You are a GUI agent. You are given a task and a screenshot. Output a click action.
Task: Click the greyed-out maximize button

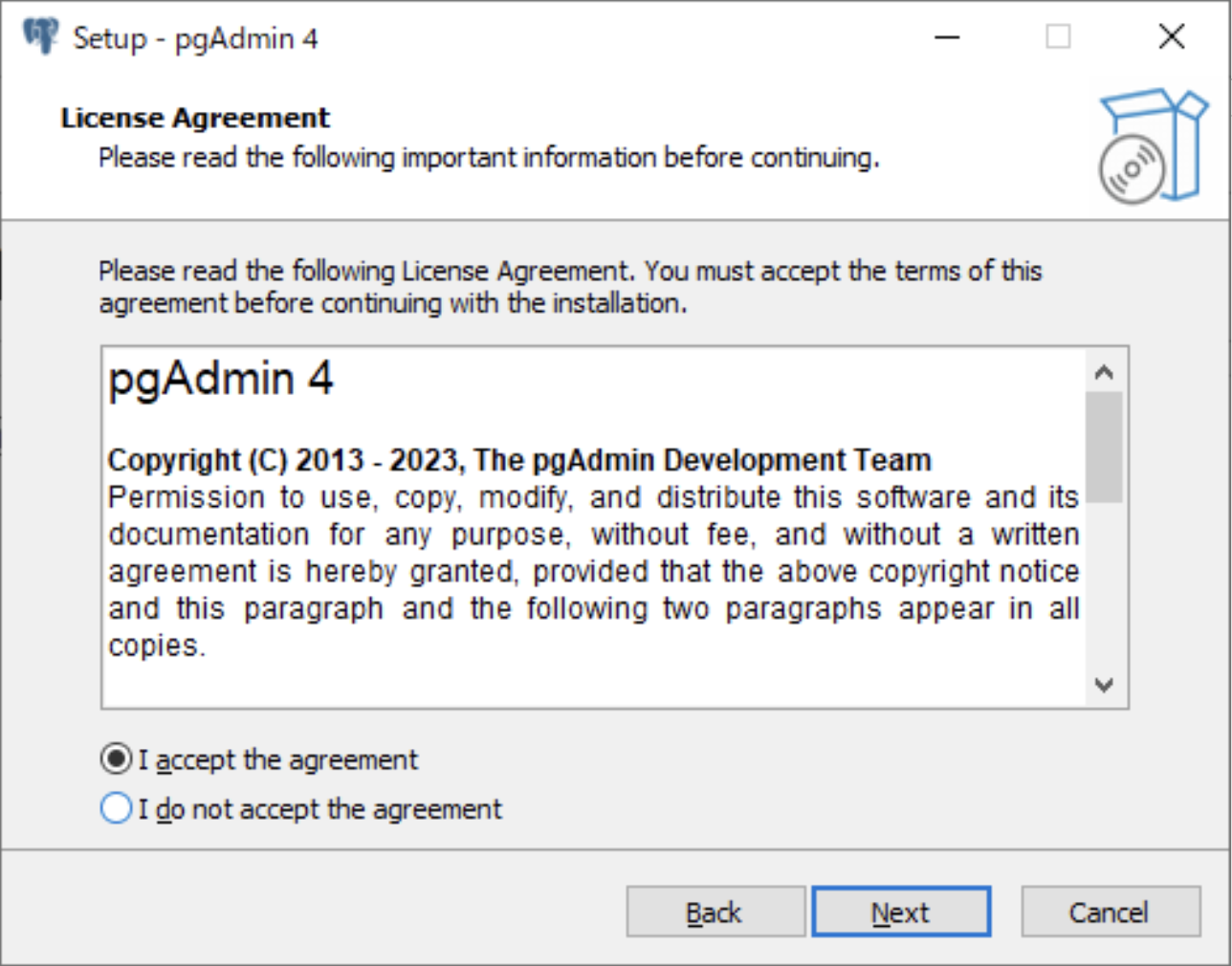pos(1058,37)
